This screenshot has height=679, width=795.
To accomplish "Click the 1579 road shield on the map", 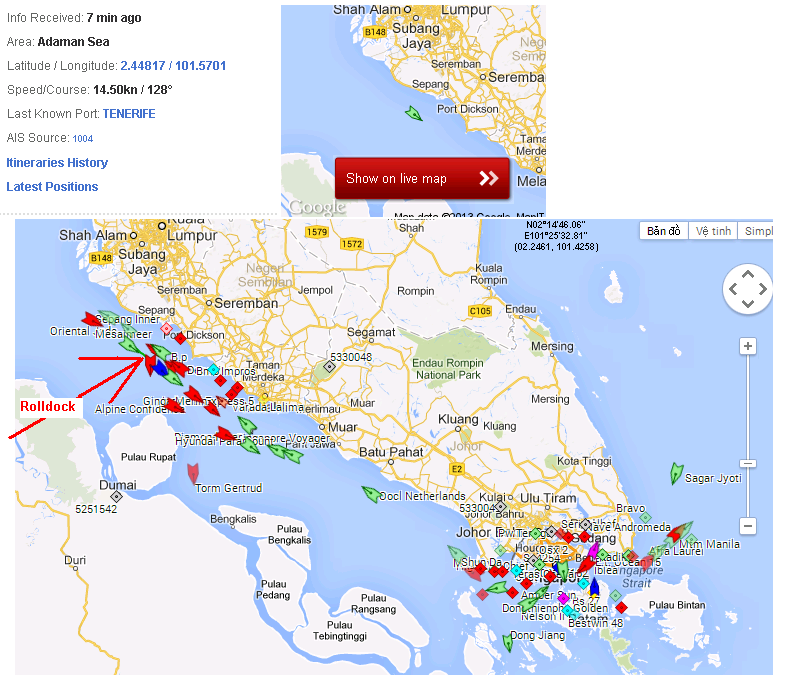I will (x=317, y=232).
